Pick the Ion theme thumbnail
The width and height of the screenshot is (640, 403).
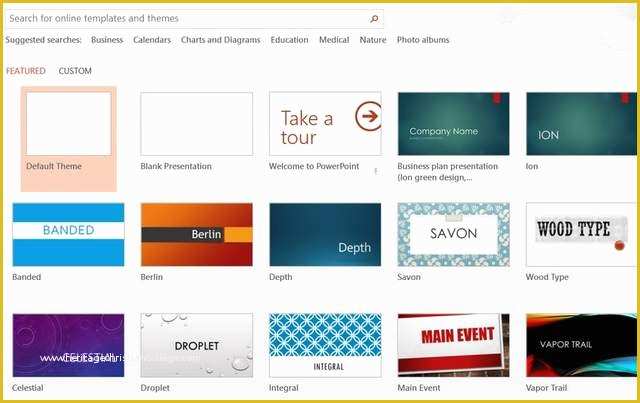581,124
